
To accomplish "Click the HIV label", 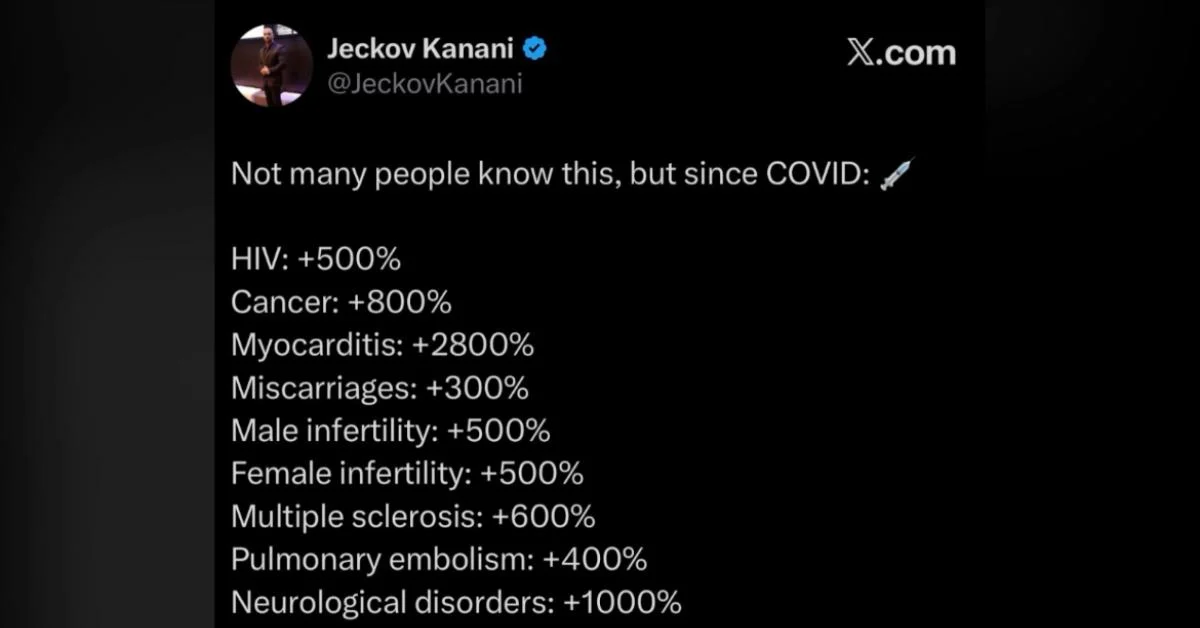I will [258, 260].
